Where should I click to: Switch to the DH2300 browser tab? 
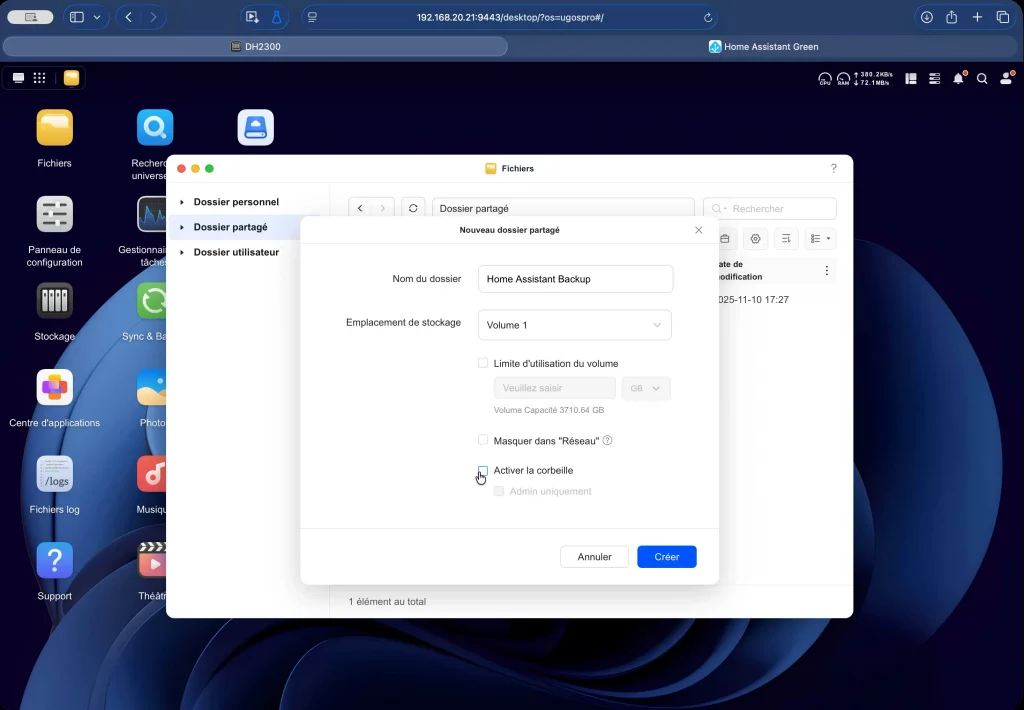[x=255, y=47]
